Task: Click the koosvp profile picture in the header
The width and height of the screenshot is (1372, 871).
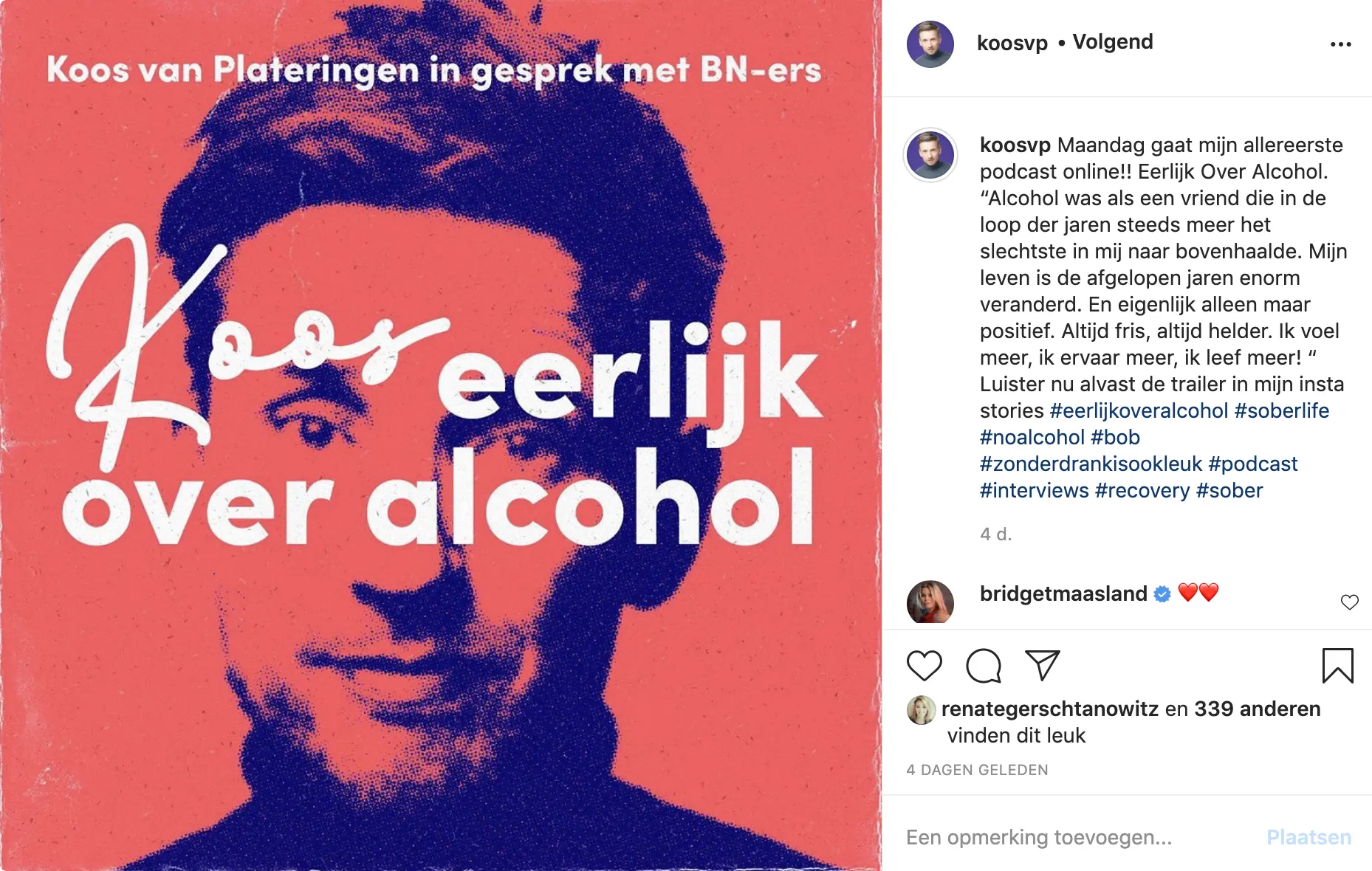Action: [930, 44]
